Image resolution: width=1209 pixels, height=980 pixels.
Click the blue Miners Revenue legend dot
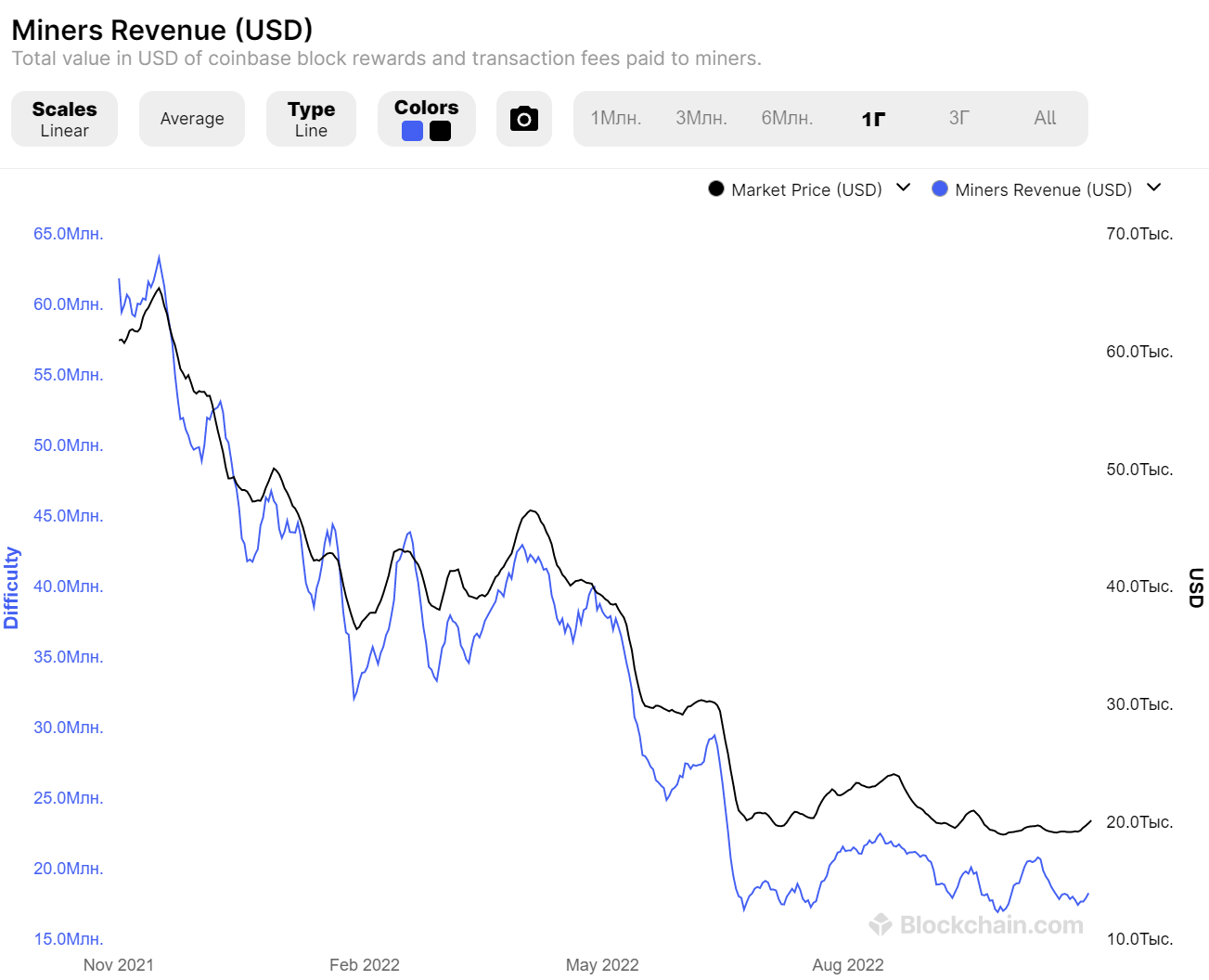(939, 189)
